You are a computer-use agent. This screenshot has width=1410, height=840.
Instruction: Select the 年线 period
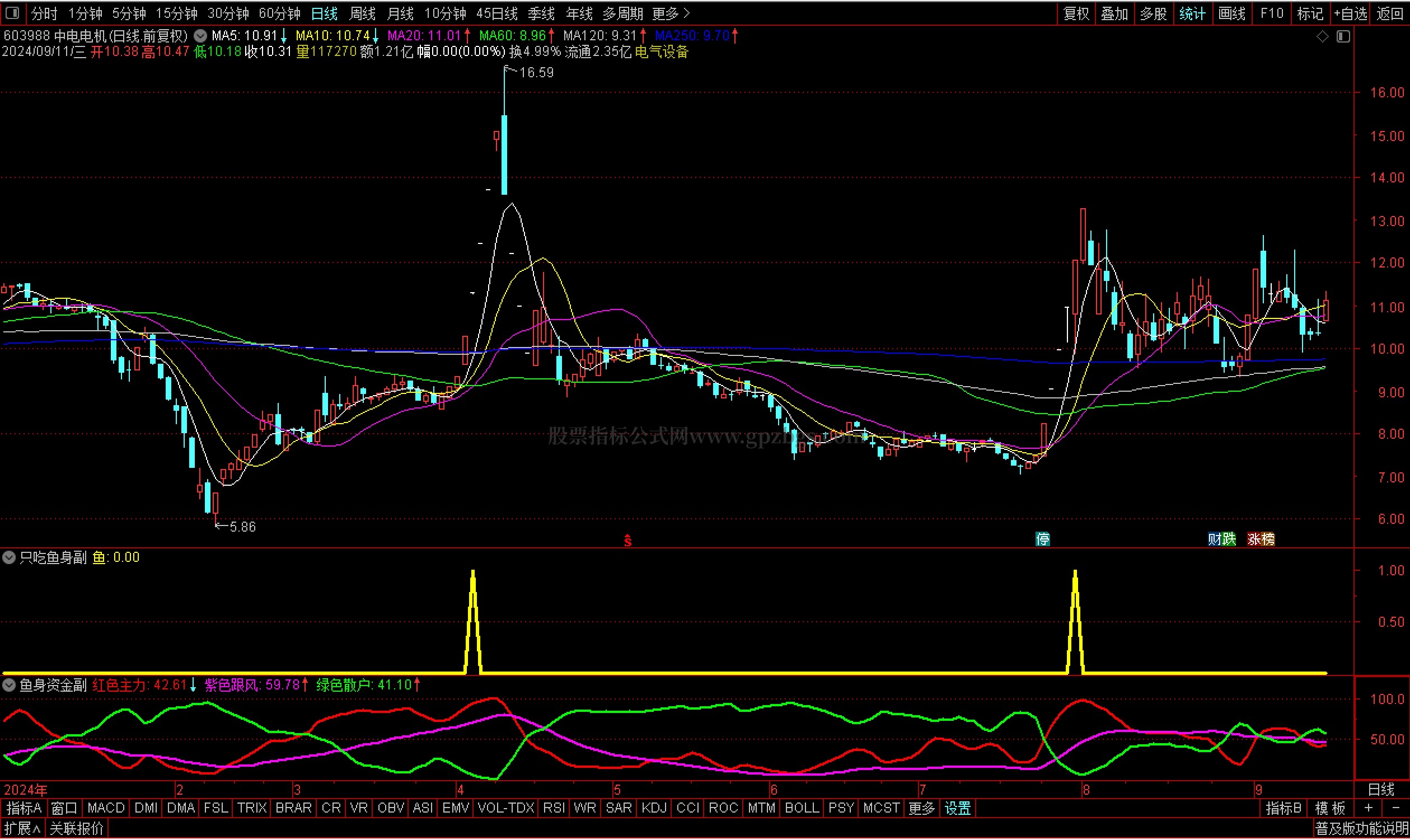[x=579, y=13]
